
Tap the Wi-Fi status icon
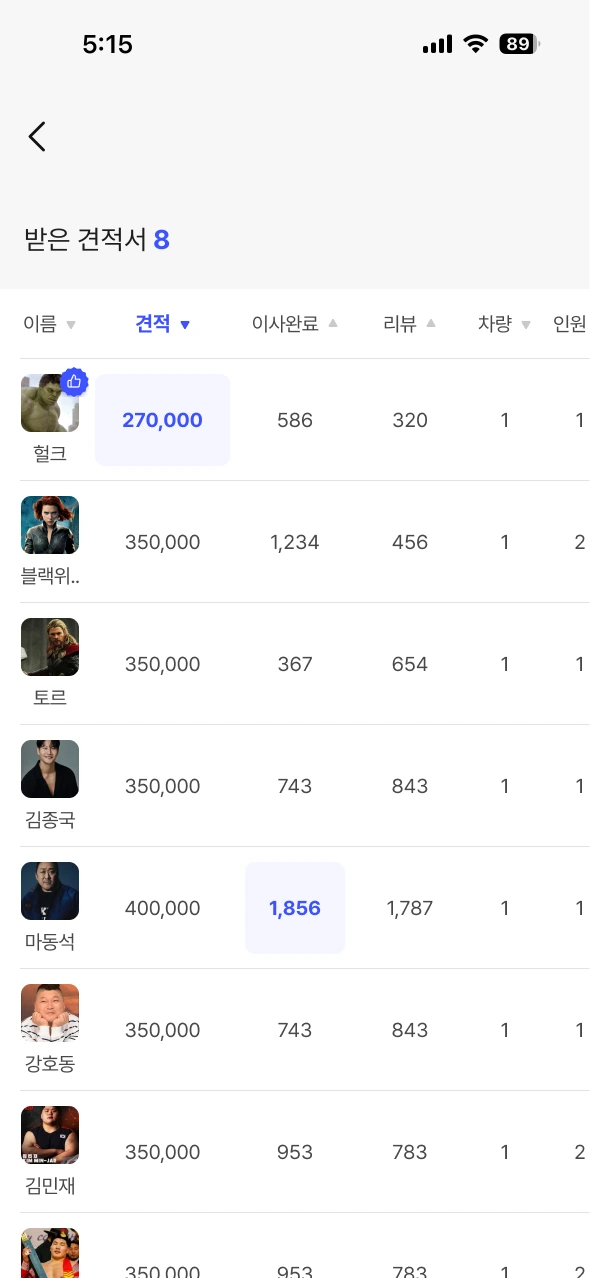(x=476, y=44)
